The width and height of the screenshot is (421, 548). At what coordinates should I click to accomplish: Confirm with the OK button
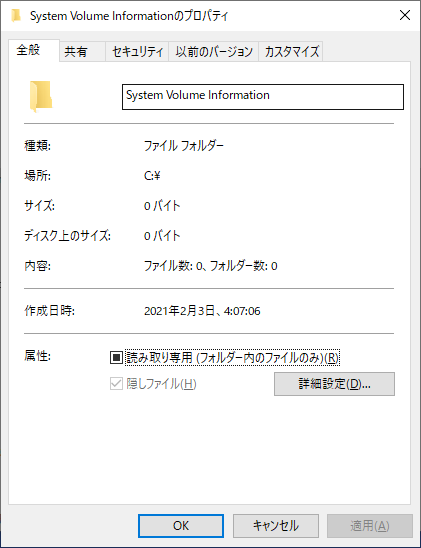181,526
